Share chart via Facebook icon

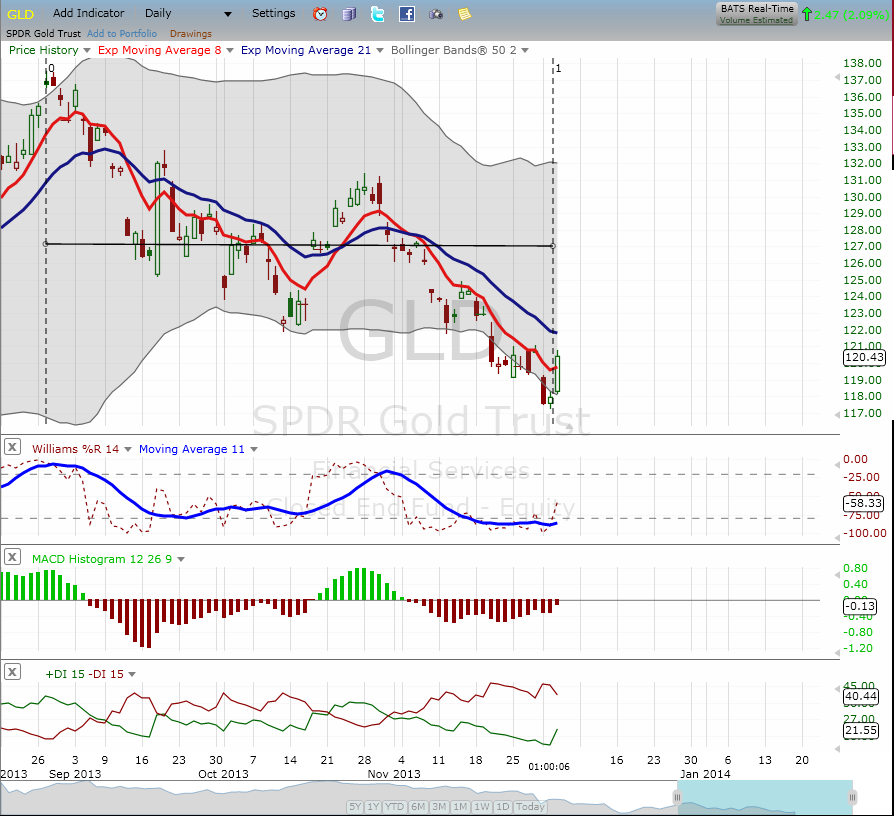407,14
